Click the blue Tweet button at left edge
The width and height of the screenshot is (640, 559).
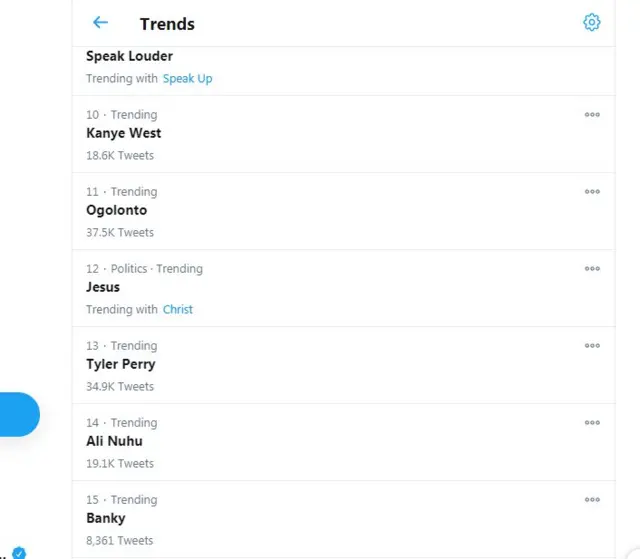pyautogui.click(x=18, y=415)
